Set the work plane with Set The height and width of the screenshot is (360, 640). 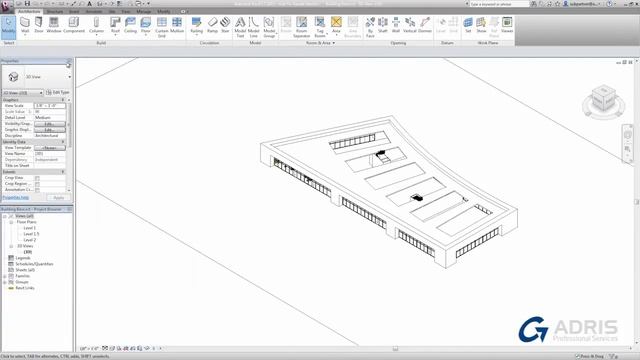pyautogui.click(x=468, y=25)
